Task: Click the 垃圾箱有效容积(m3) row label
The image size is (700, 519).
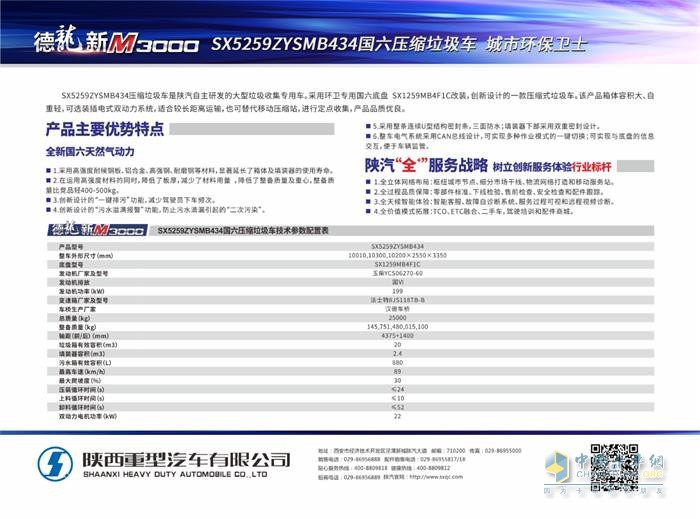Action: (x=88, y=345)
